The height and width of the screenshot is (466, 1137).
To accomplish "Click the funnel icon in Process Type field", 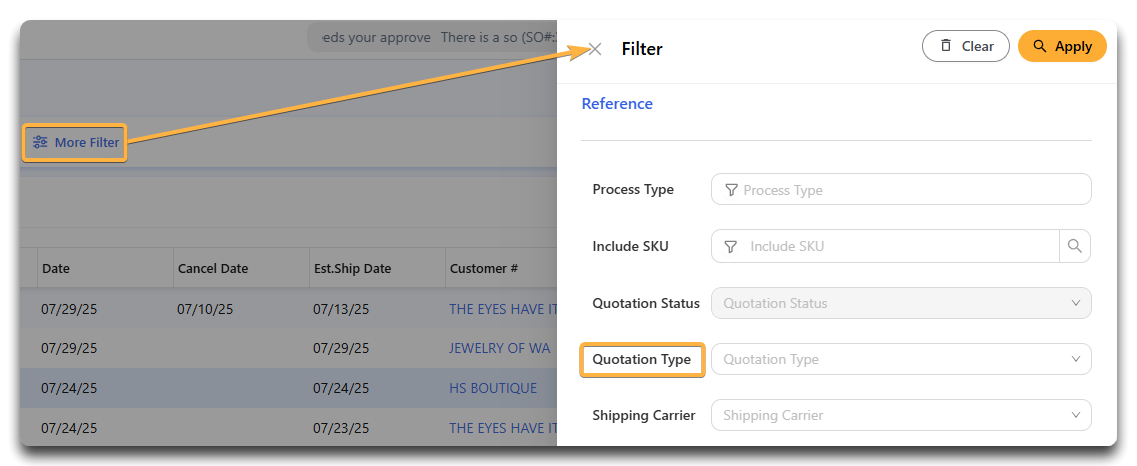I will (x=731, y=190).
